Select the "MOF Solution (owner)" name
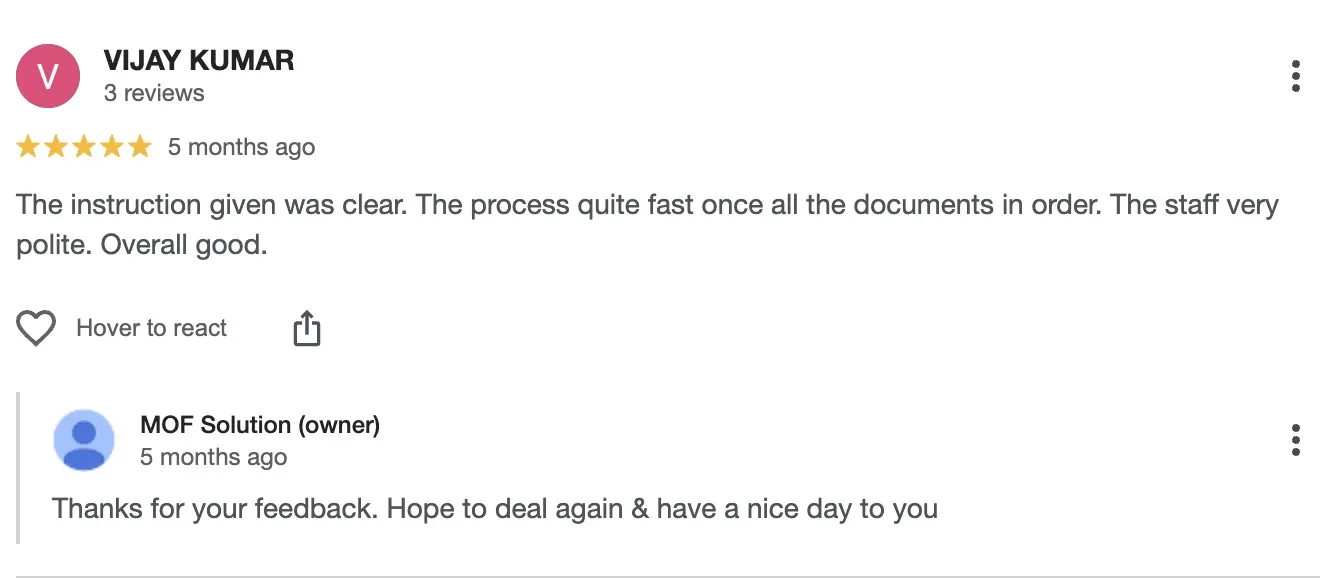The image size is (1320, 578). (260, 425)
